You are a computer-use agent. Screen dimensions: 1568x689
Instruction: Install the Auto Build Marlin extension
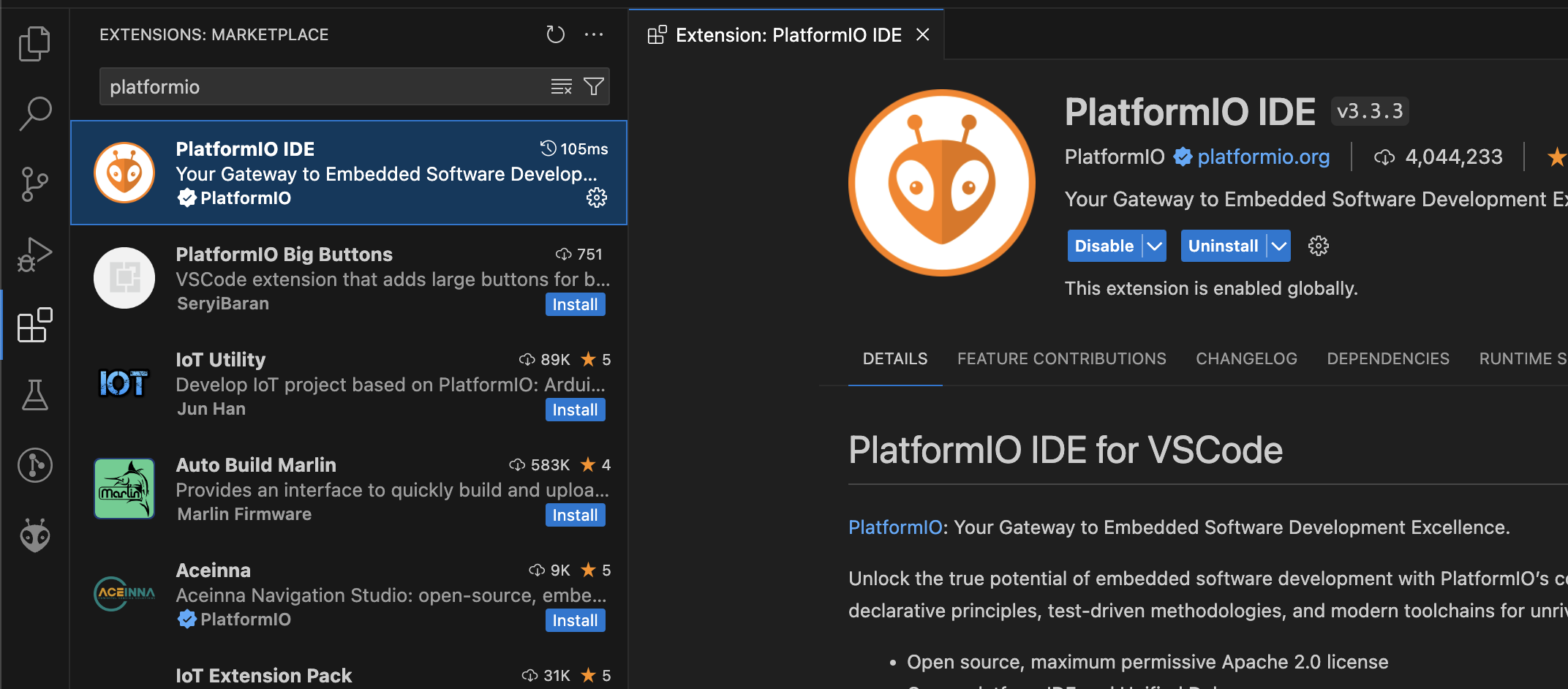[x=575, y=515]
